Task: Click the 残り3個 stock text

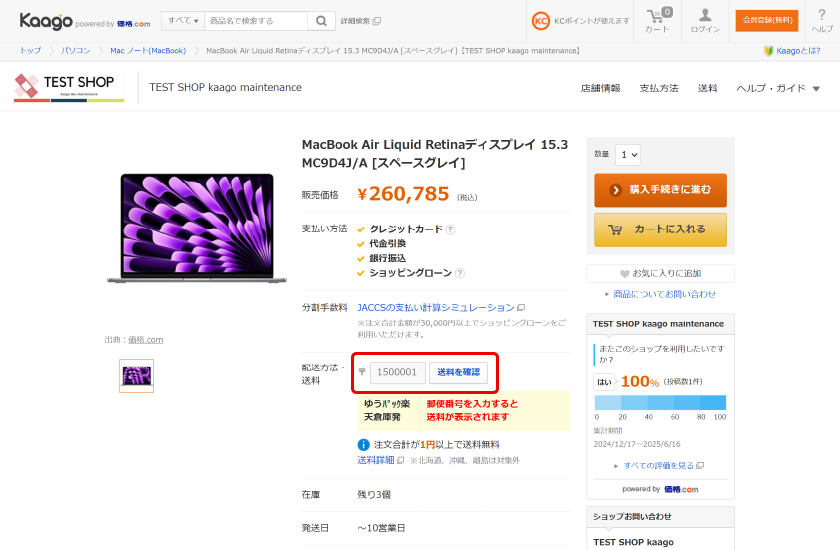Action: (x=374, y=494)
